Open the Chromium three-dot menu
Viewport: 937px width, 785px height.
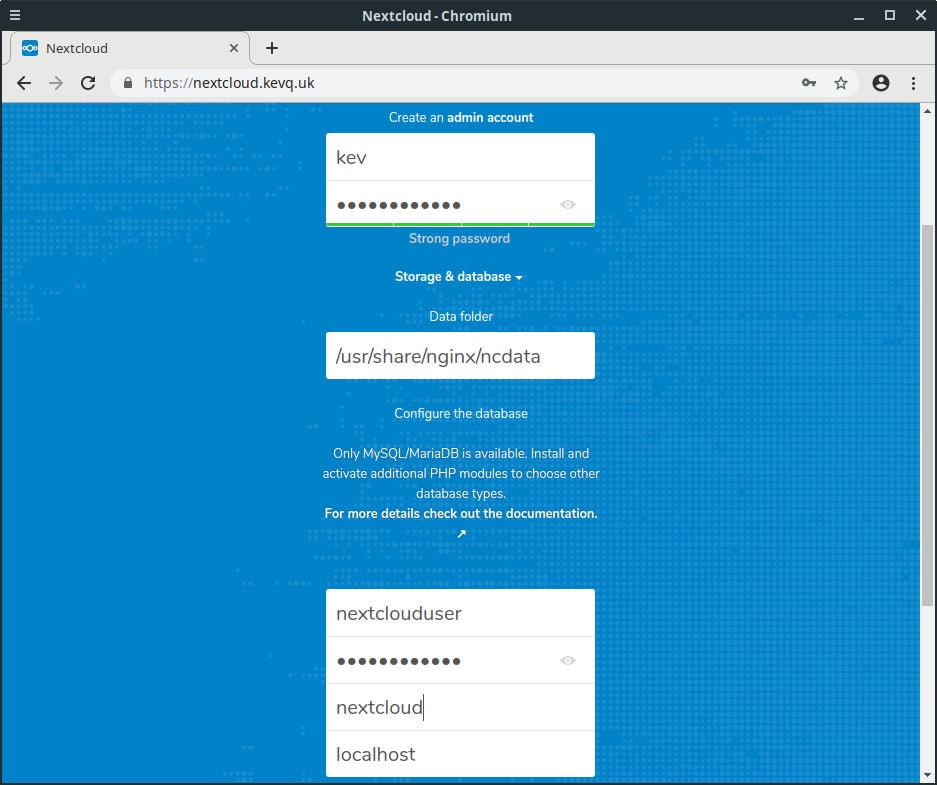[913, 83]
